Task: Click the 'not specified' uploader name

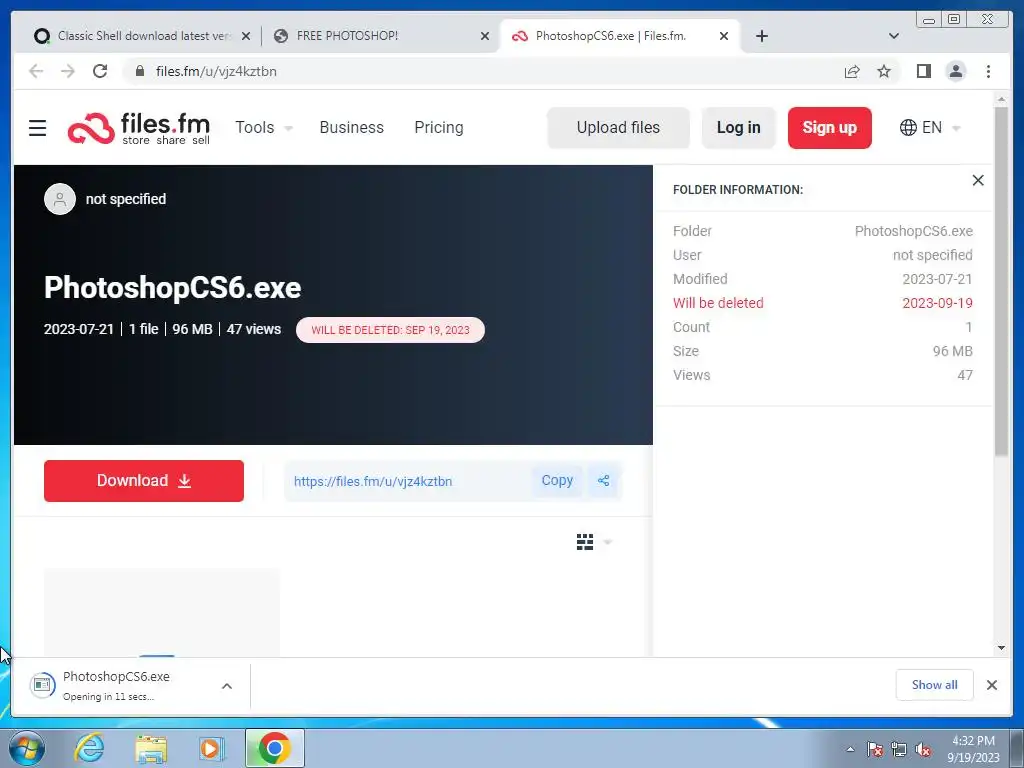Action: (126, 199)
